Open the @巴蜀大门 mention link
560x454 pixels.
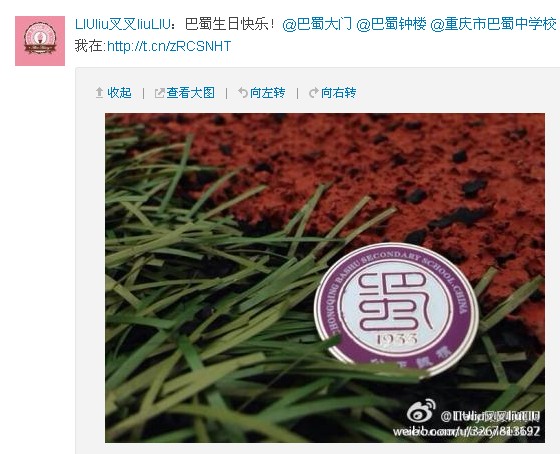317,24
